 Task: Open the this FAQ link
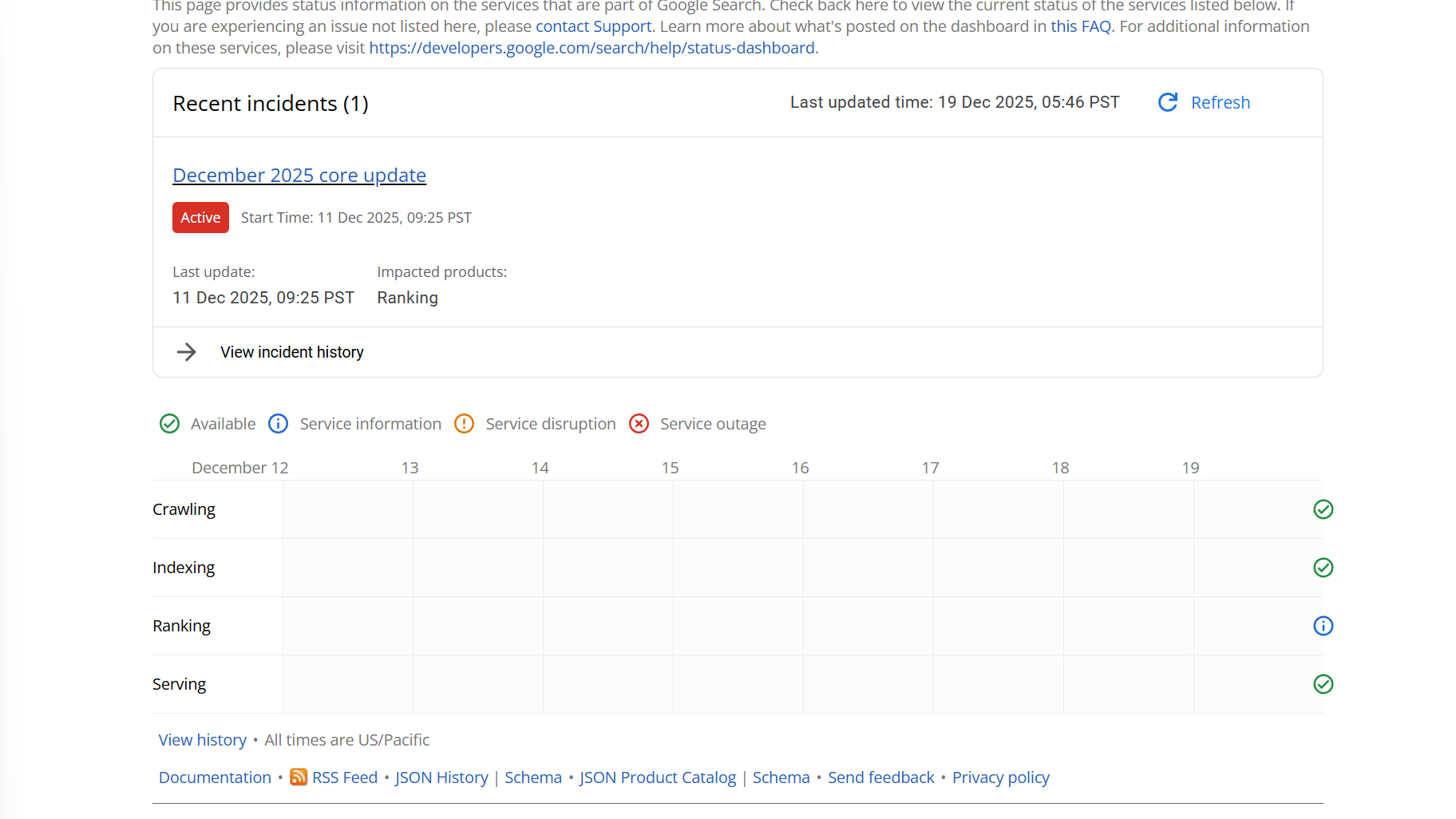(1081, 26)
